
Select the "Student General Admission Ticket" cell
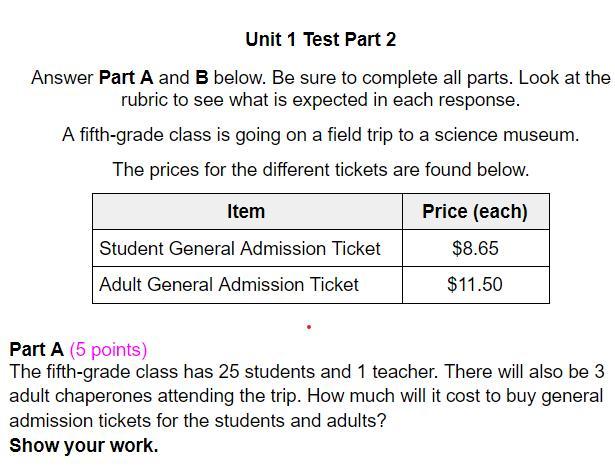[240, 249]
